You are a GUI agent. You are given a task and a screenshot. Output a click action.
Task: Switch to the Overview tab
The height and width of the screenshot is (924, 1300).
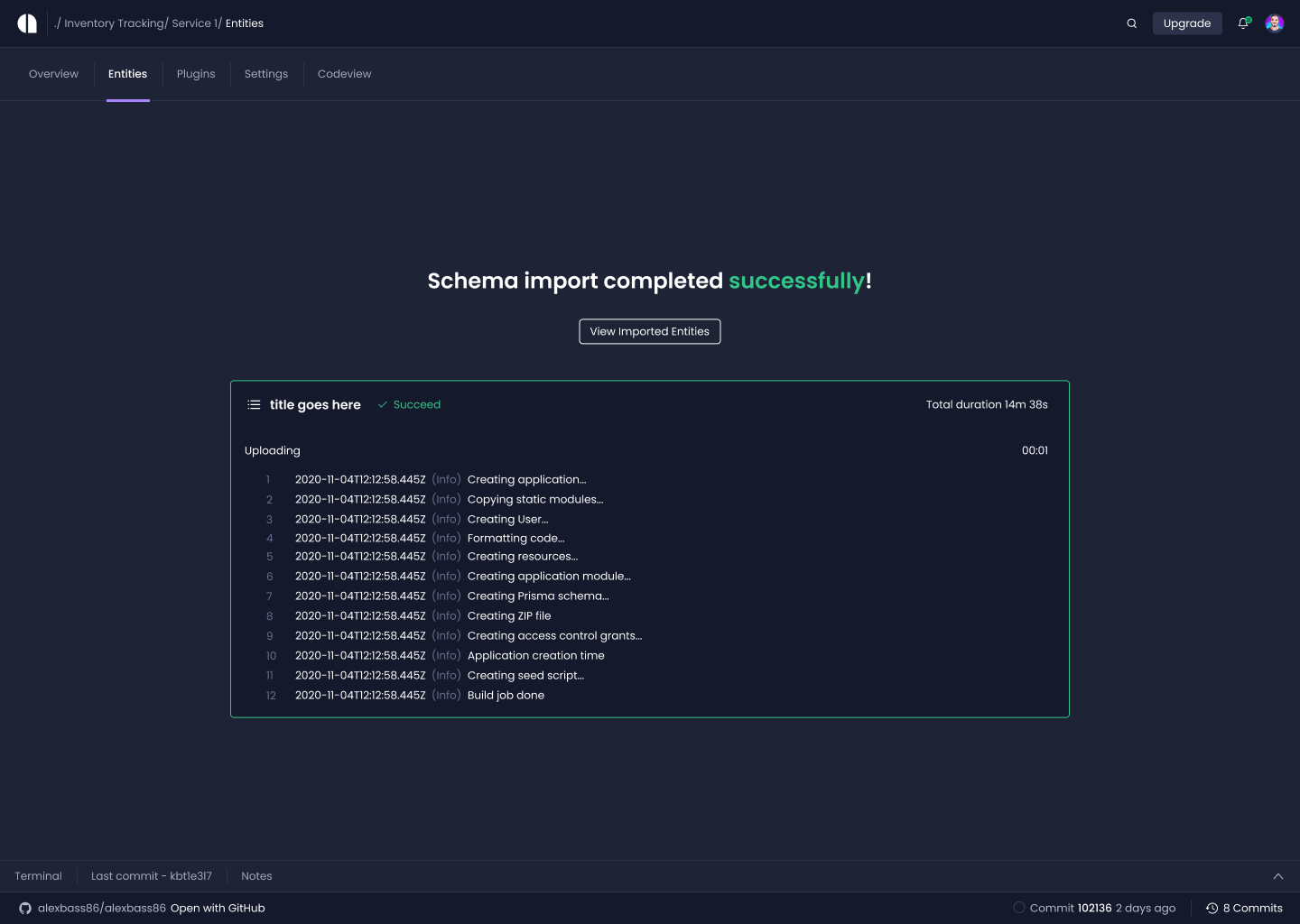[53, 73]
